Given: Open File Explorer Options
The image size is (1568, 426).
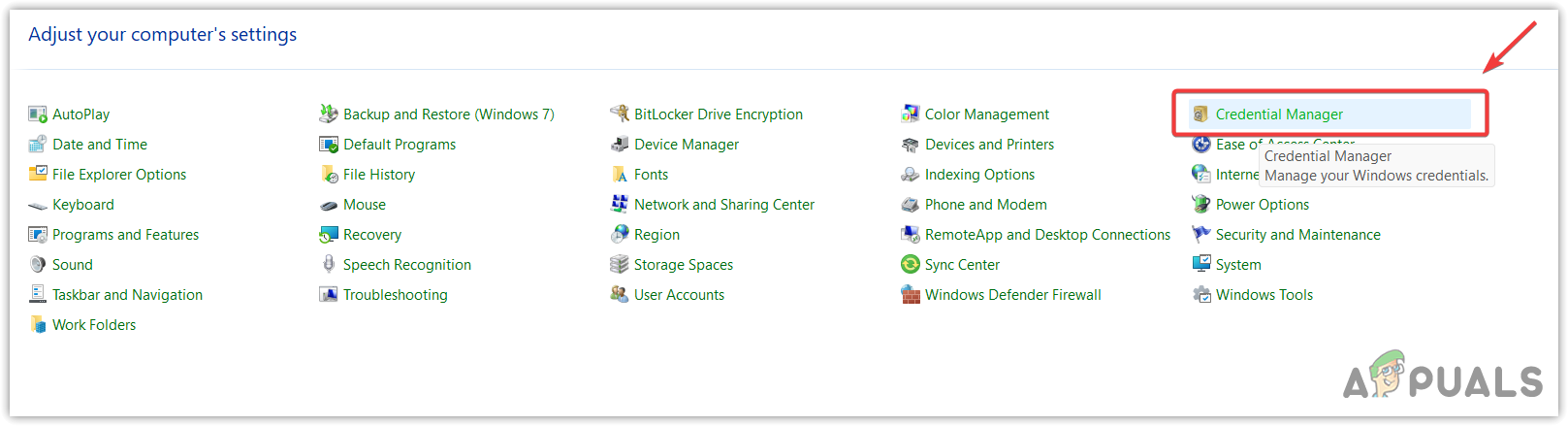Looking at the screenshot, I should [119, 175].
